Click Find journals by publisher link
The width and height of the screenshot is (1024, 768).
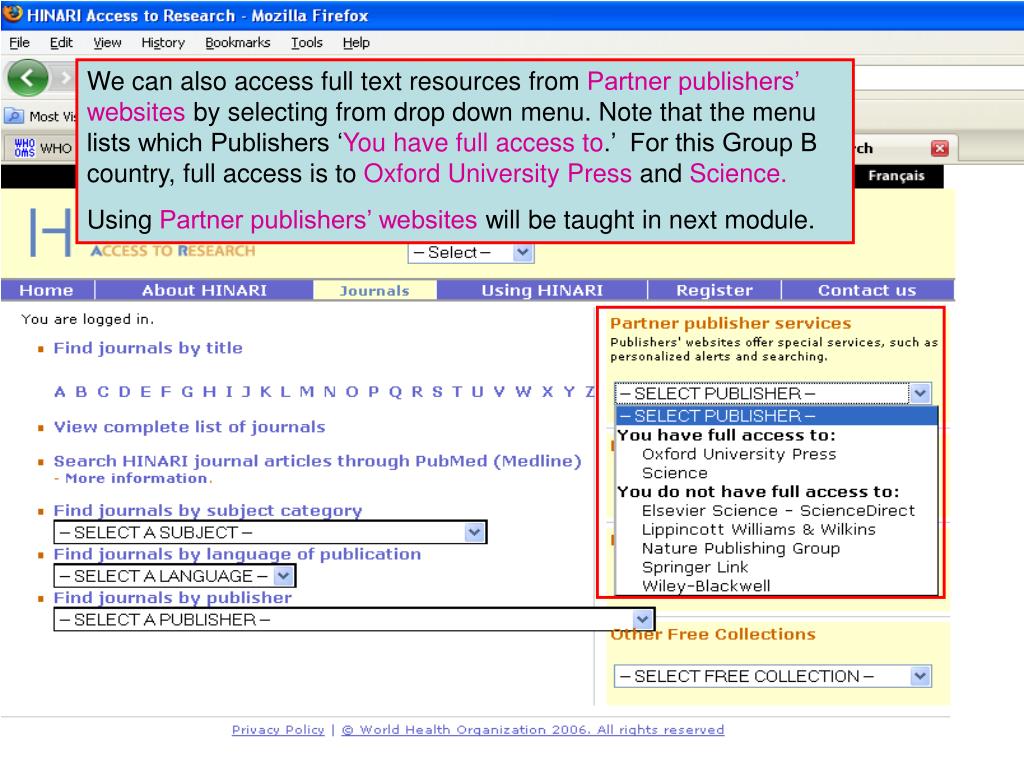click(x=172, y=598)
